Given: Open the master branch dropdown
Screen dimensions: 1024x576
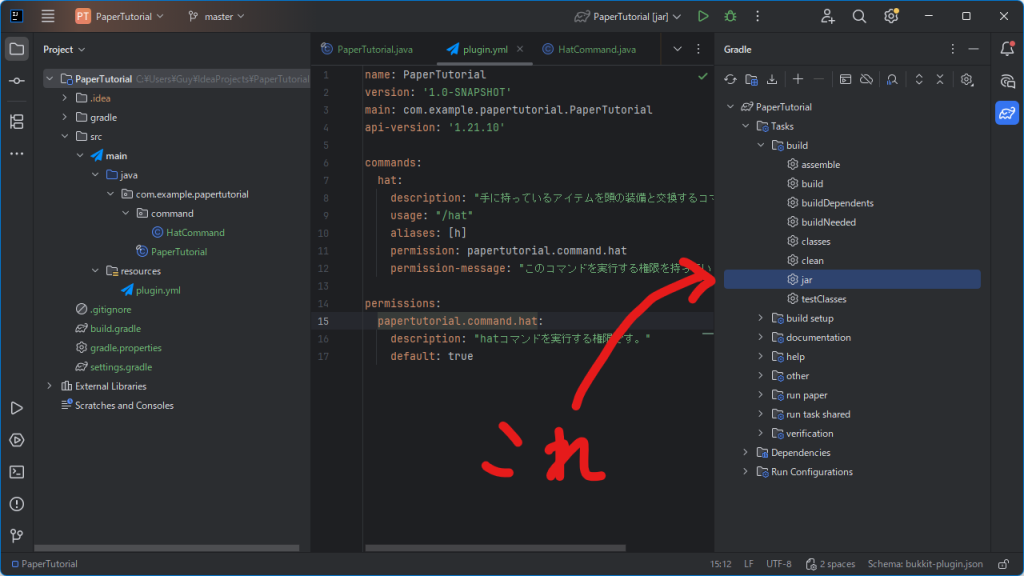Looking at the screenshot, I should coord(216,17).
